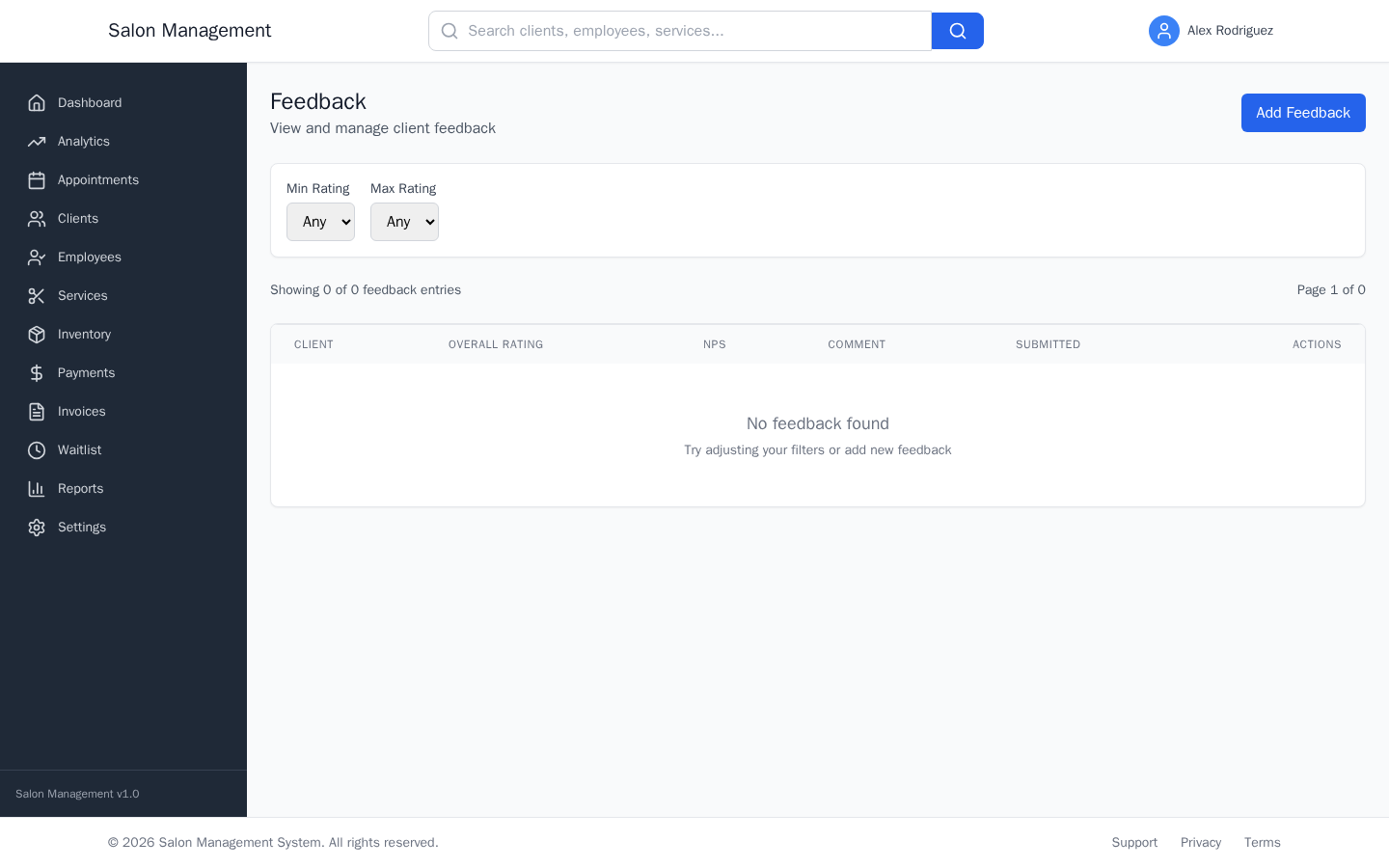
Task: Click the Support footer link
Action: pyautogui.click(x=1134, y=842)
